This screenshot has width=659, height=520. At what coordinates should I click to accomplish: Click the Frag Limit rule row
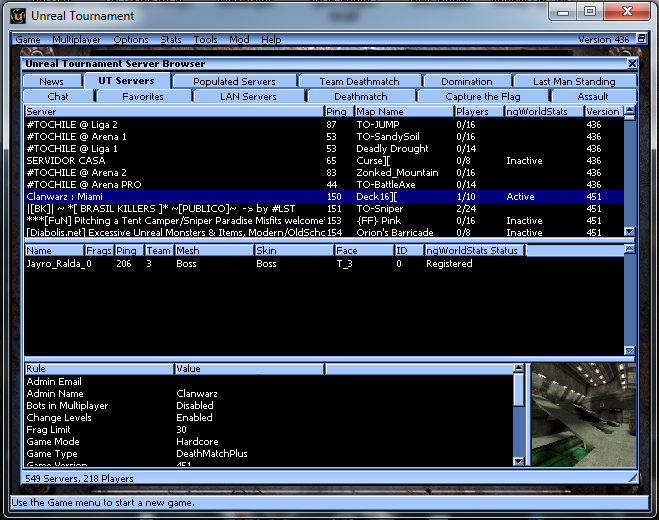point(269,430)
